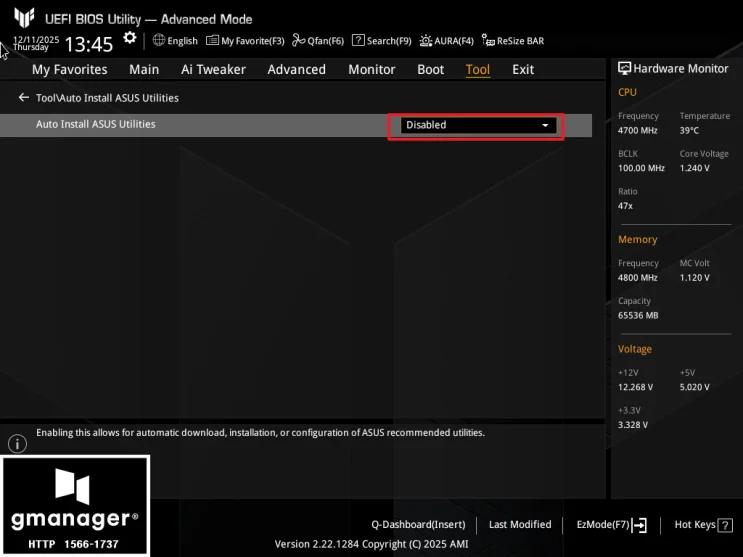This screenshot has width=743, height=557.
Task: Click the EzMode switch arrow icon
Action: (x=639, y=525)
